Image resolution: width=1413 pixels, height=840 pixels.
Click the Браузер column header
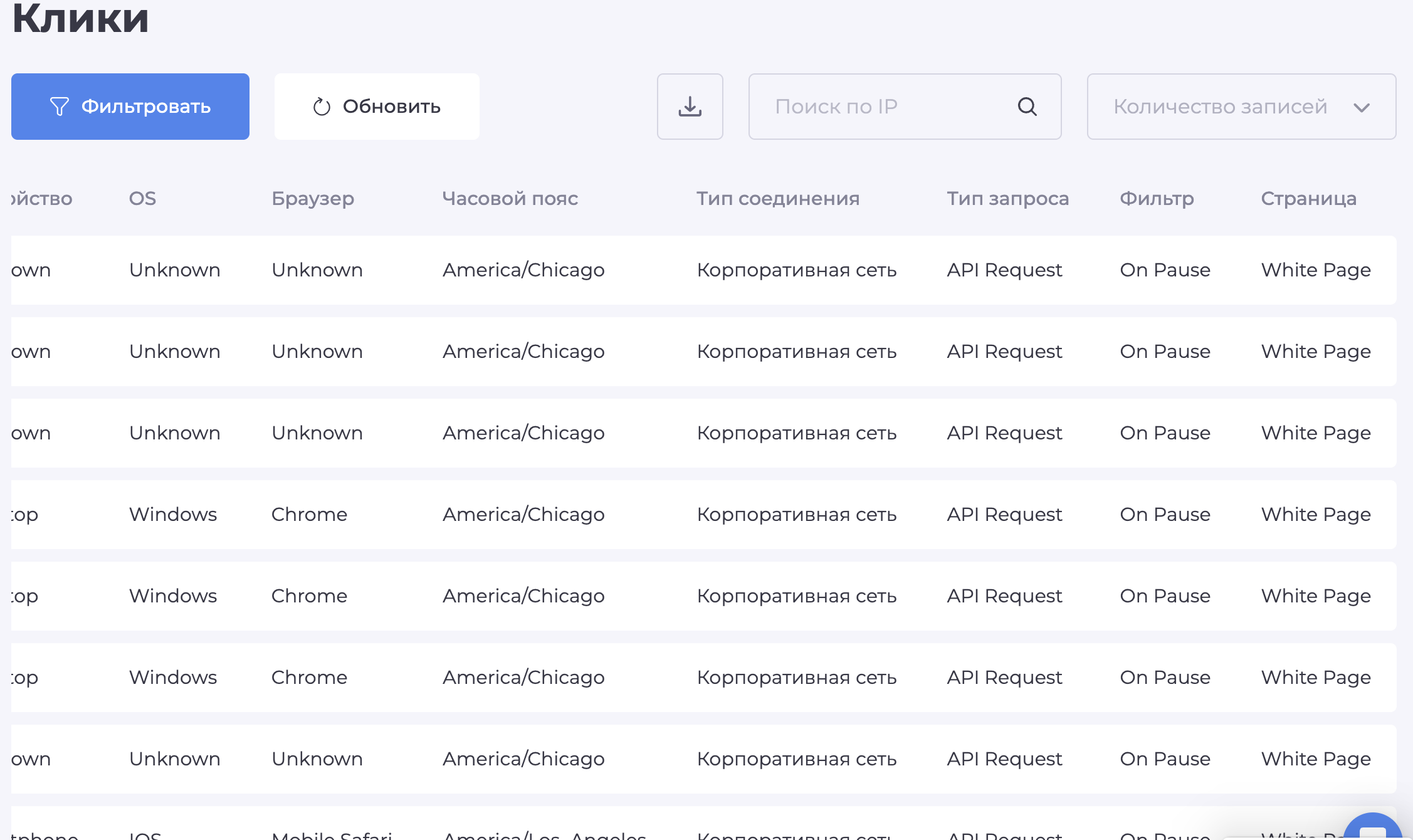pyautogui.click(x=312, y=199)
